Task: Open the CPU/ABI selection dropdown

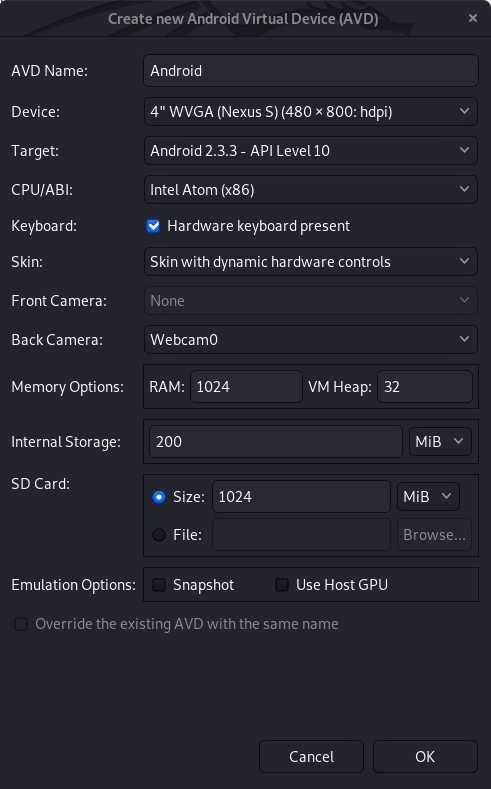Action: [310, 190]
